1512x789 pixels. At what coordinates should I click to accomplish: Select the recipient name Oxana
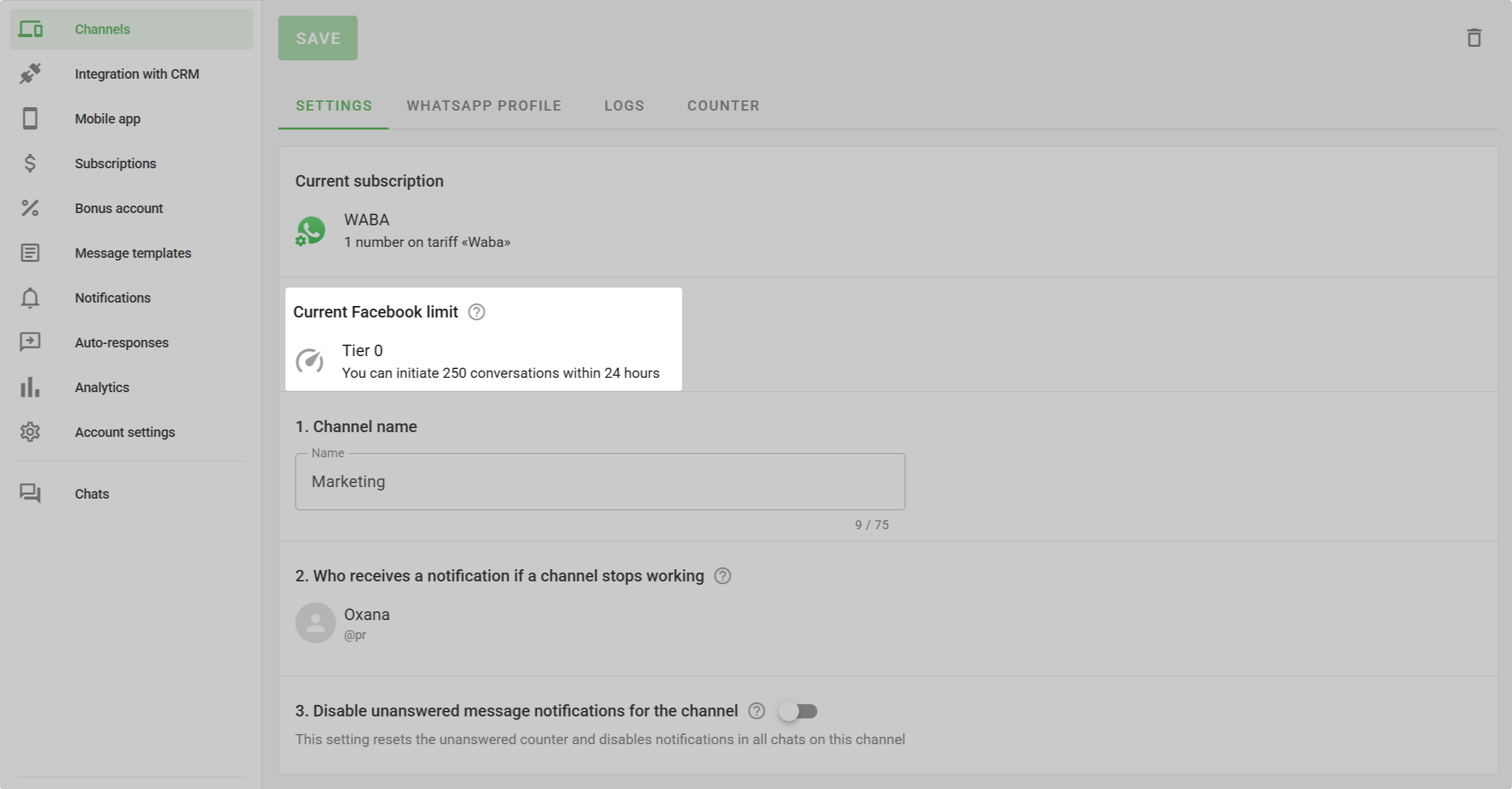point(367,615)
